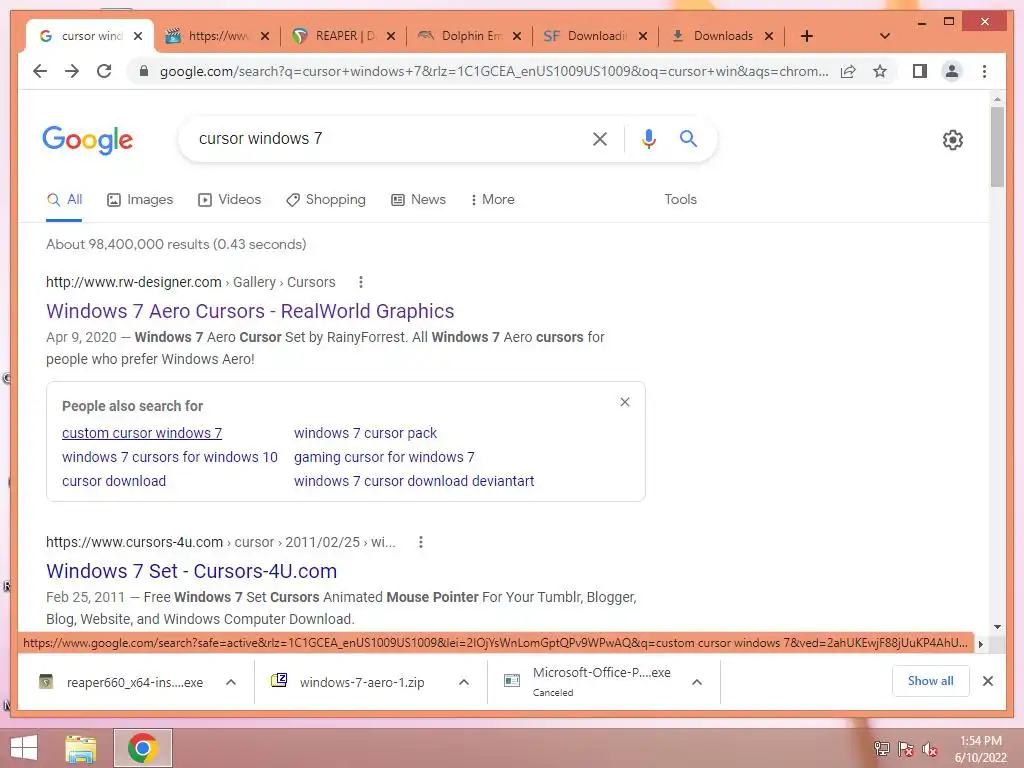Open options for rw-designer result
The image size is (1024, 768).
360,282
